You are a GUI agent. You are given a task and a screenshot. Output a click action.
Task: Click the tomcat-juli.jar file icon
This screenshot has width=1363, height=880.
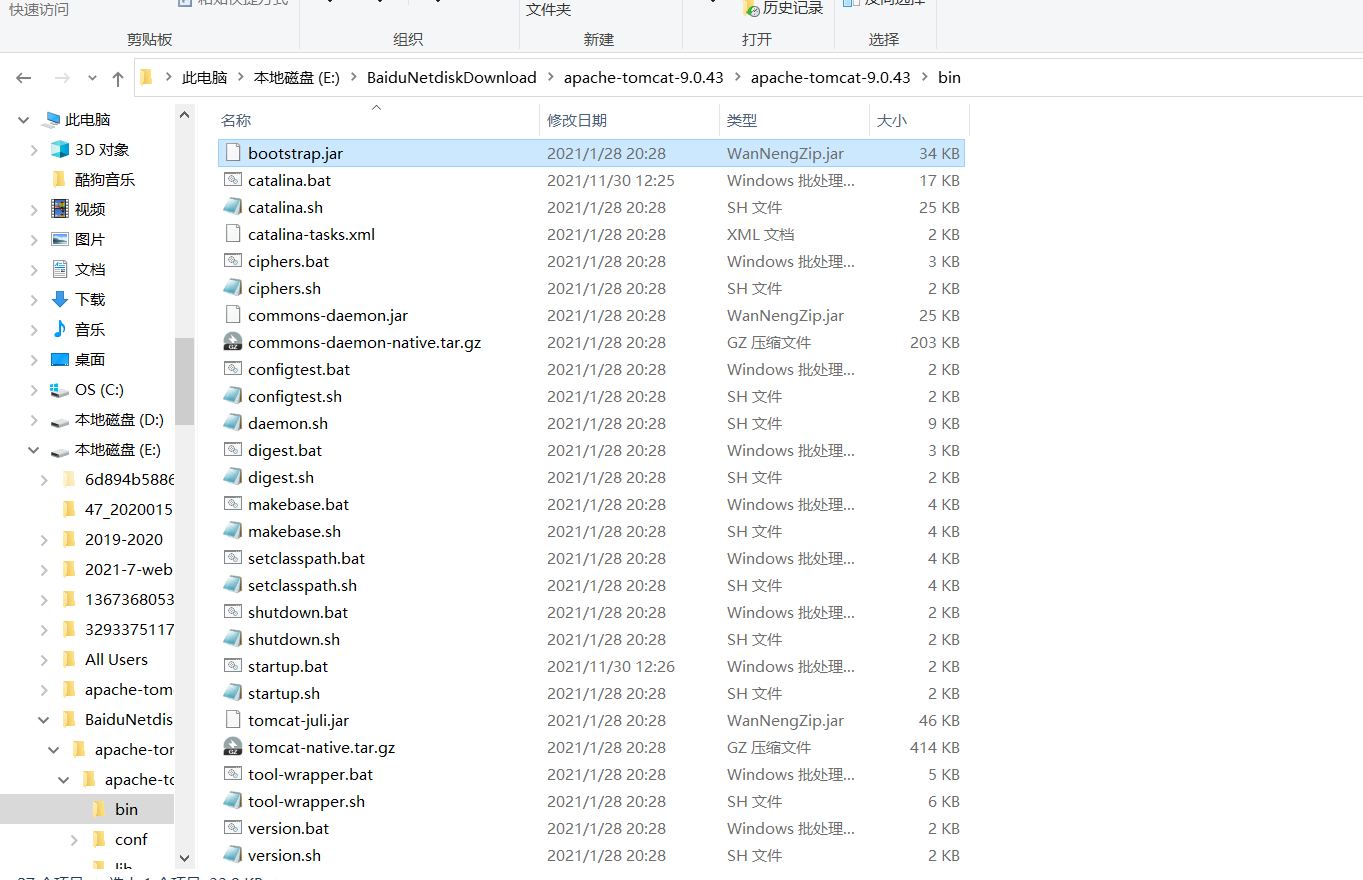(x=232, y=720)
